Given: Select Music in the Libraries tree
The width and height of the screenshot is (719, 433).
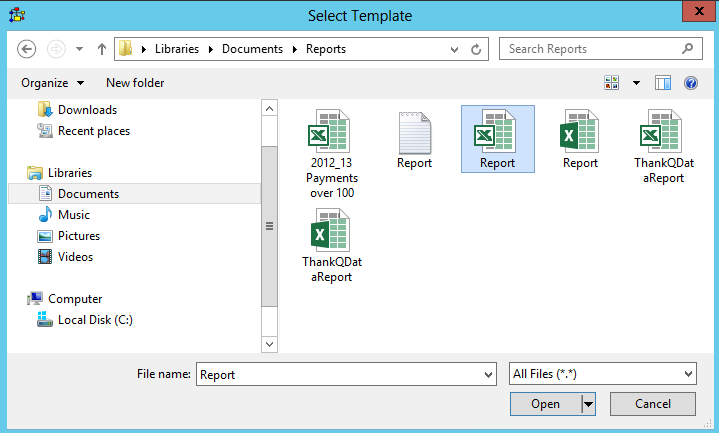Looking at the screenshot, I should [73, 215].
